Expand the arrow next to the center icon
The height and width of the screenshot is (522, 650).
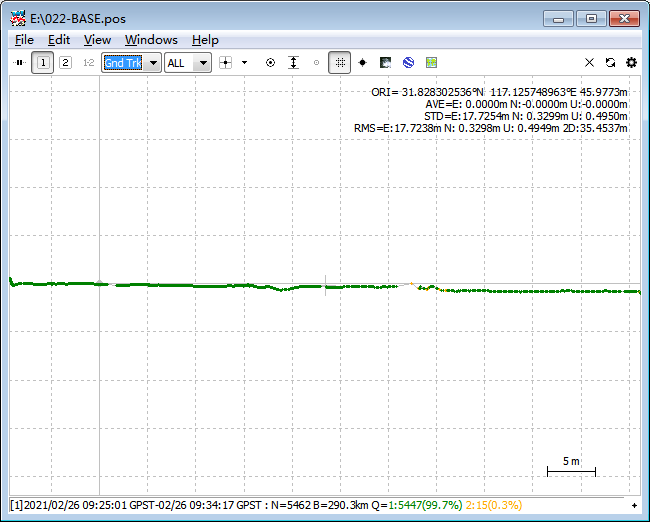click(x=244, y=63)
